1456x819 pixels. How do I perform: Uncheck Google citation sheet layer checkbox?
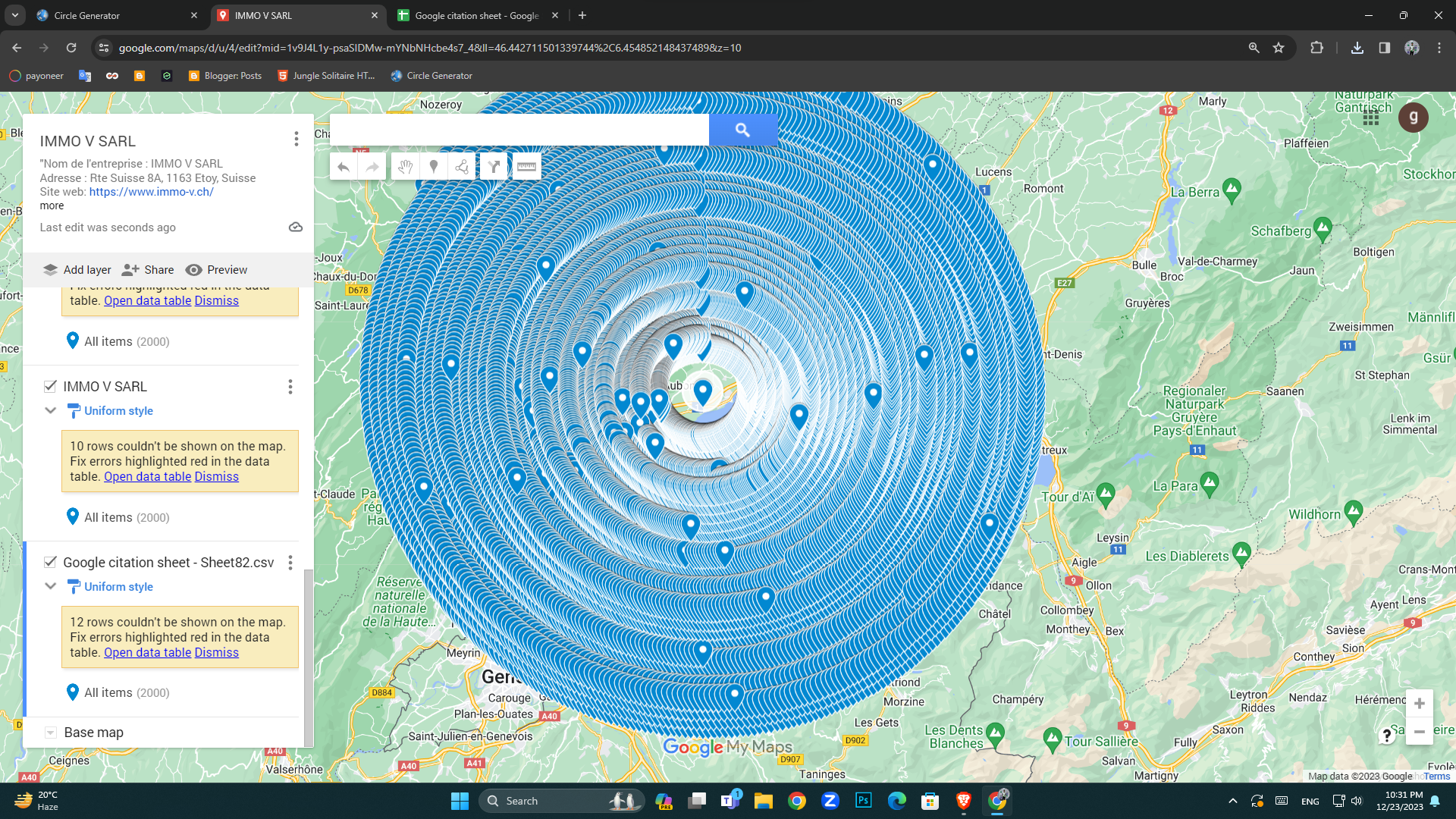(x=50, y=562)
